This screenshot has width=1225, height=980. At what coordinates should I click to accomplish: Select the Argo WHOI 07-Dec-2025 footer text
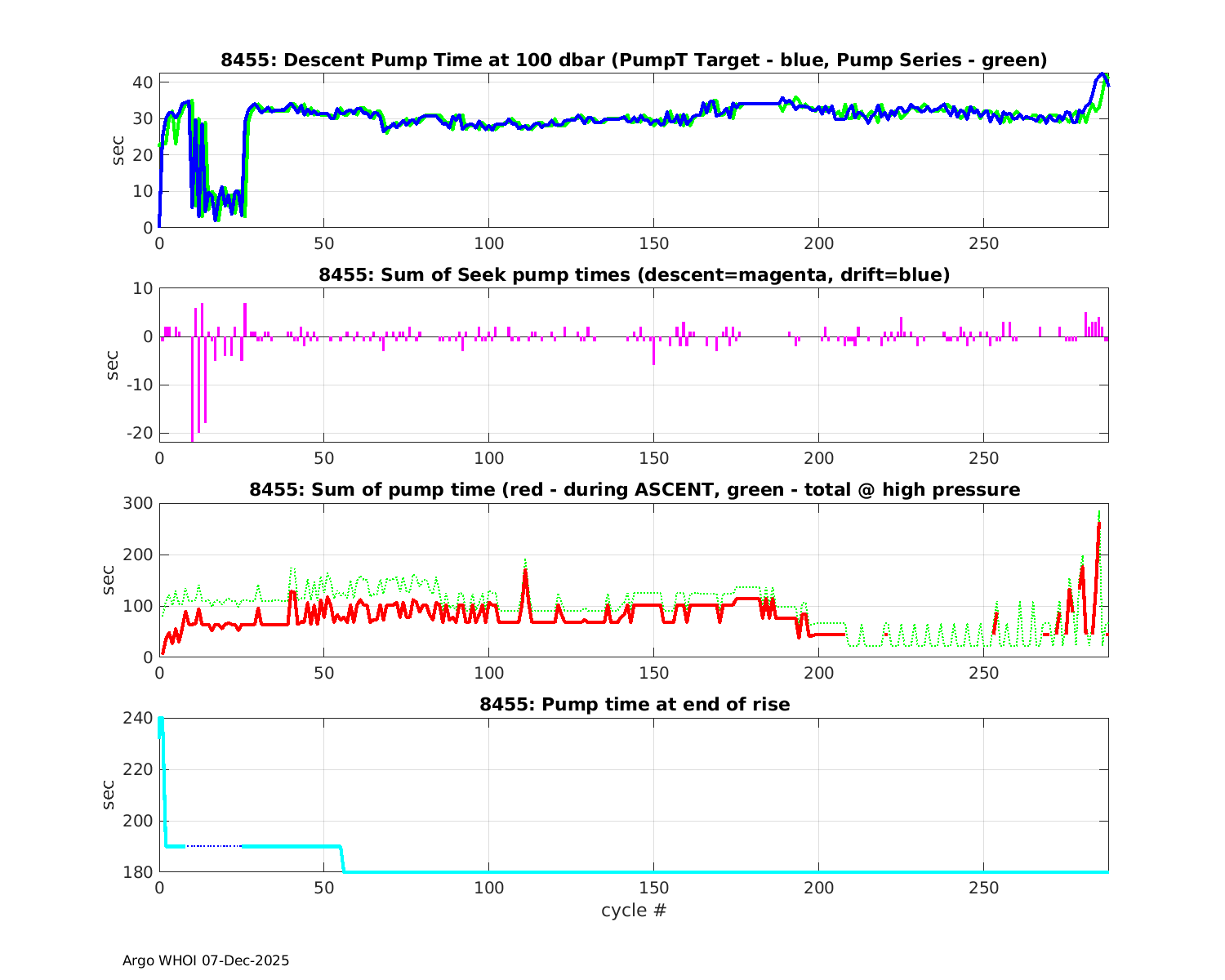pos(206,960)
